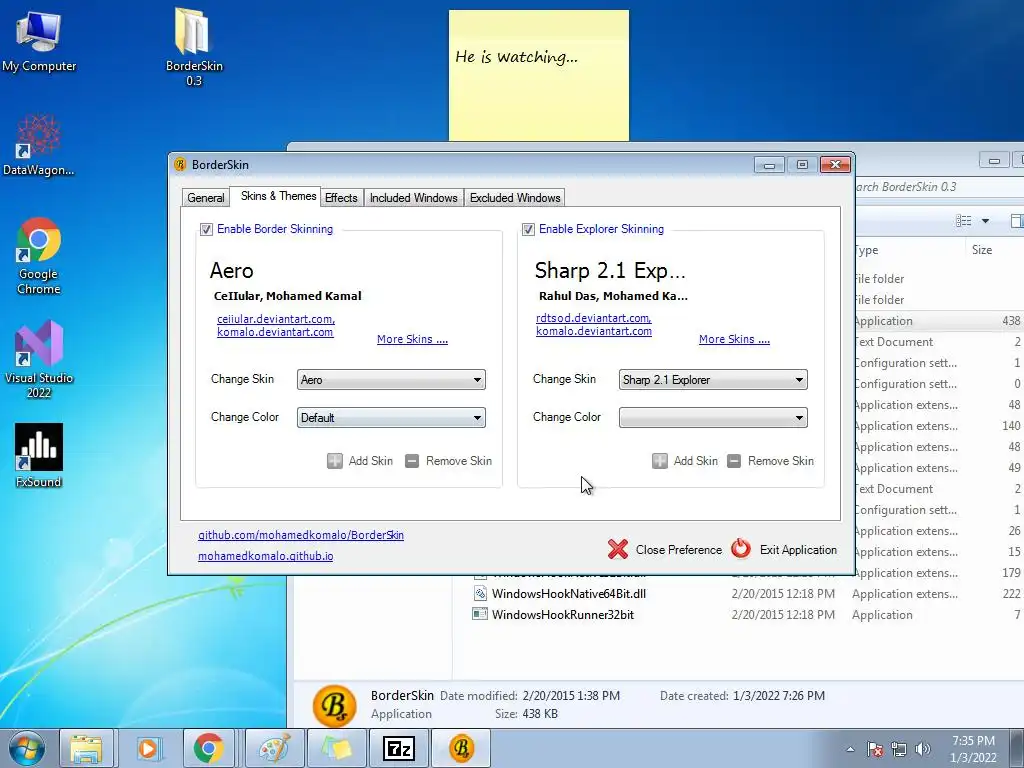Switch to the Effects tab
This screenshot has height=768, width=1024.
[x=341, y=198]
